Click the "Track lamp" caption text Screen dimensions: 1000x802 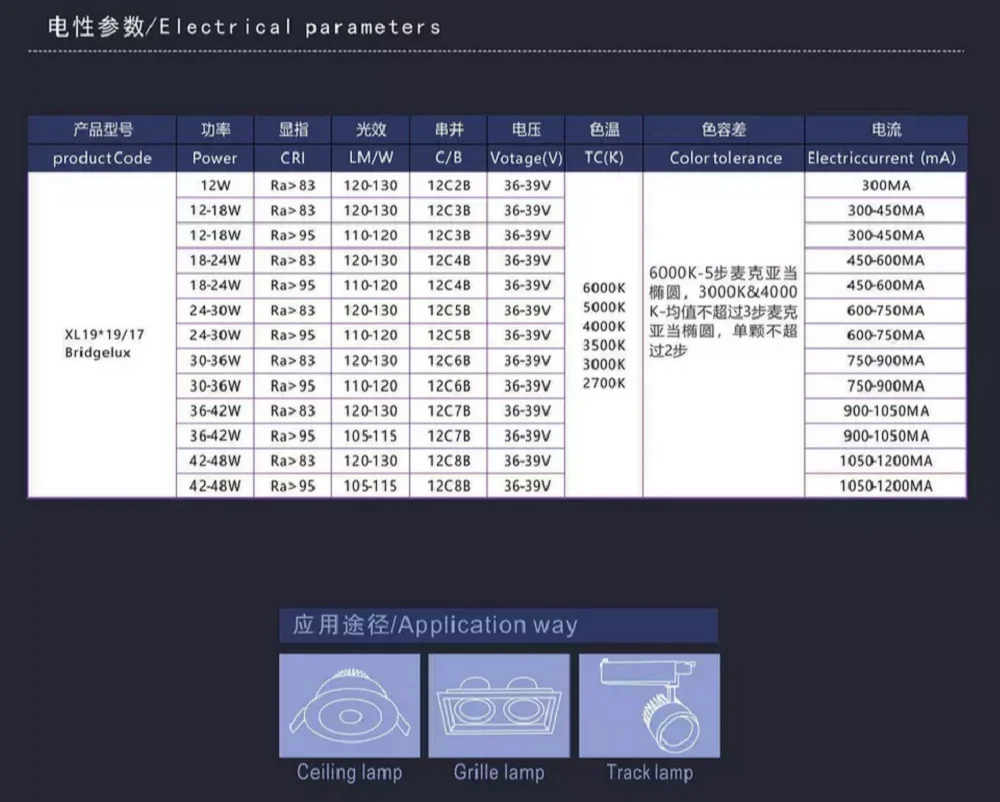(649, 773)
